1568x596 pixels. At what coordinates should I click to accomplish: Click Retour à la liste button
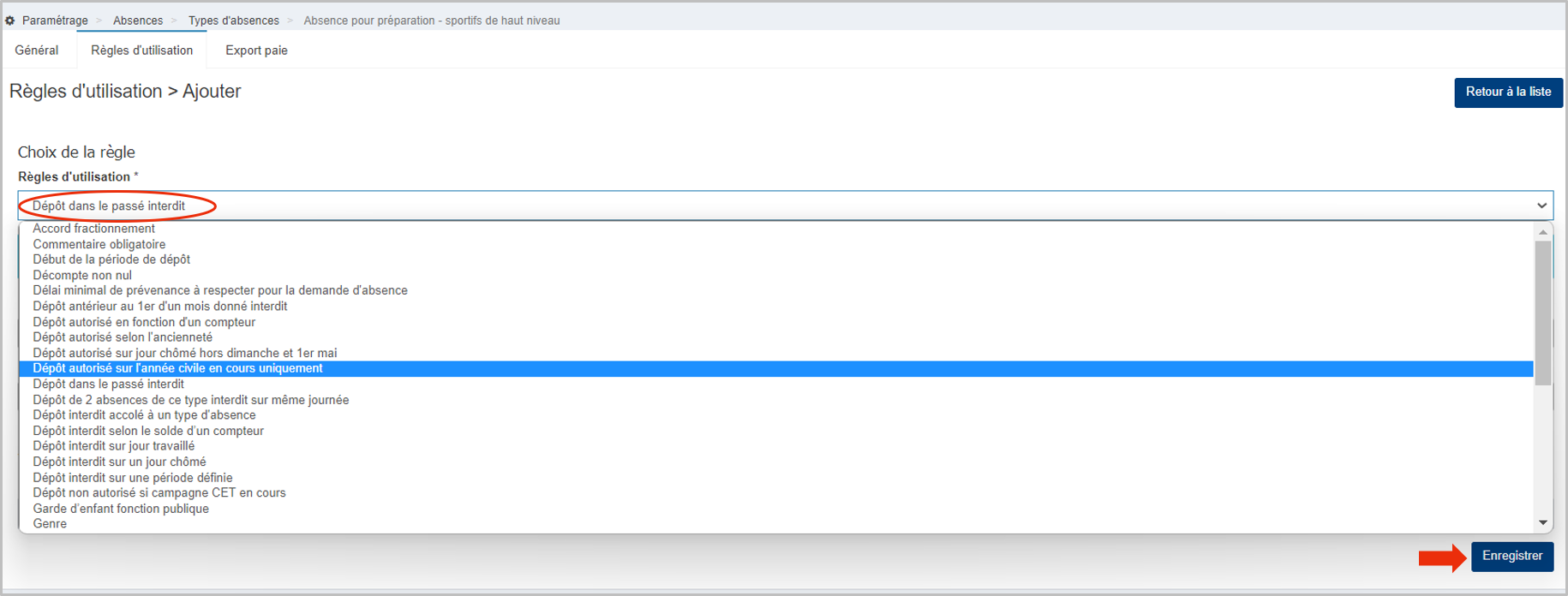1508,92
